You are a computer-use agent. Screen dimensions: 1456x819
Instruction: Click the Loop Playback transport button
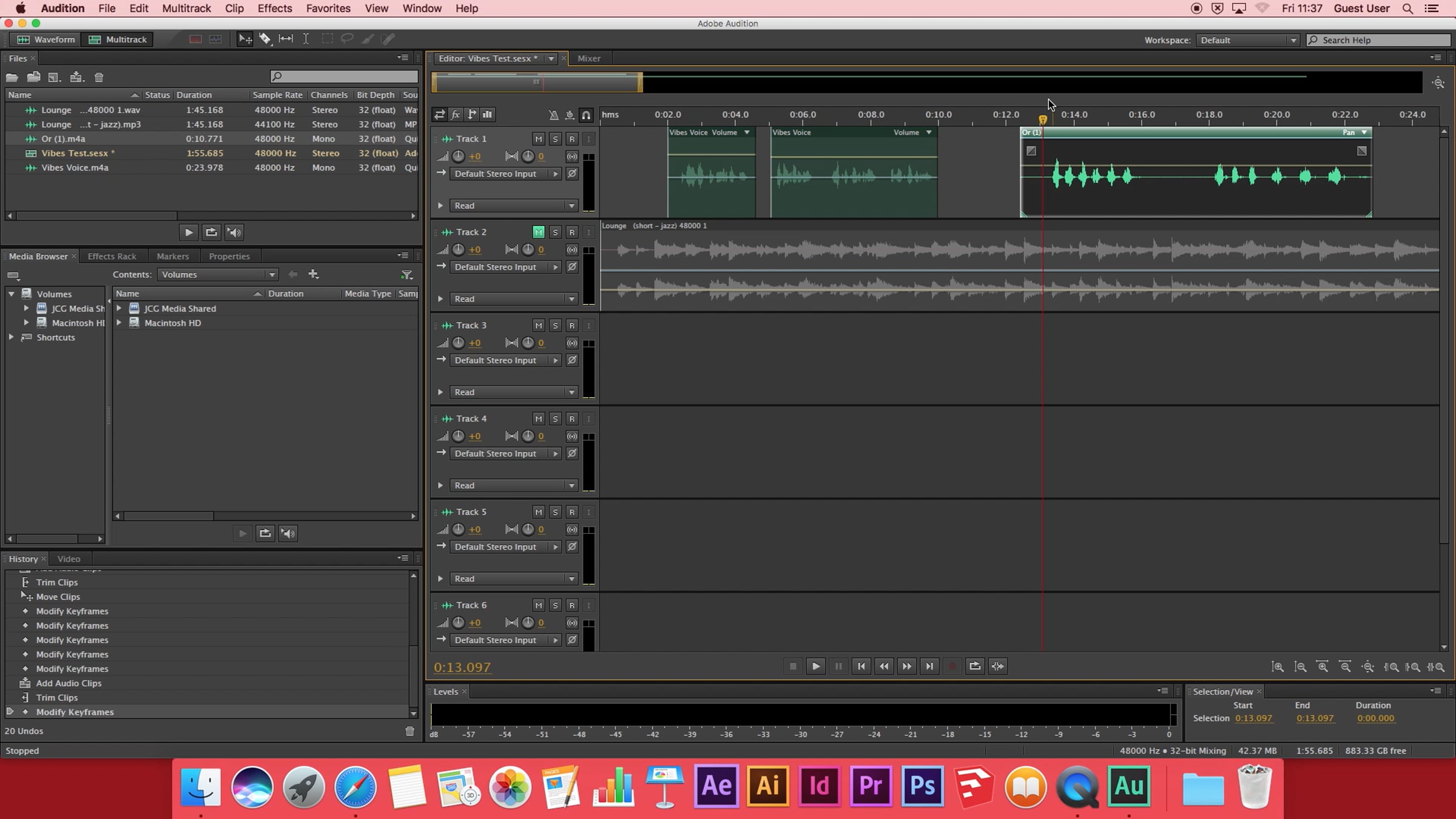point(974,666)
